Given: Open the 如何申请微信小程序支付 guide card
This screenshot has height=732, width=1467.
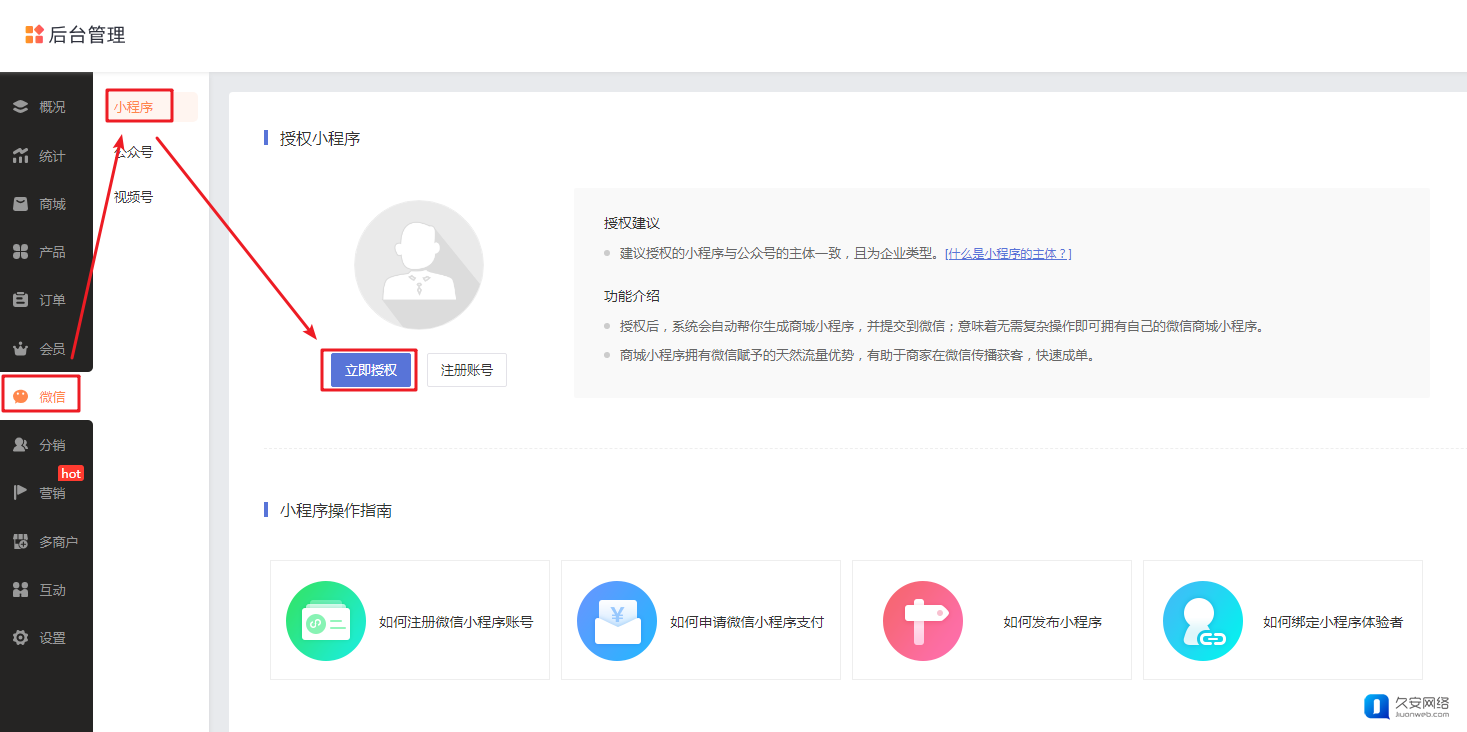Looking at the screenshot, I should pyautogui.click(x=701, y=621).
